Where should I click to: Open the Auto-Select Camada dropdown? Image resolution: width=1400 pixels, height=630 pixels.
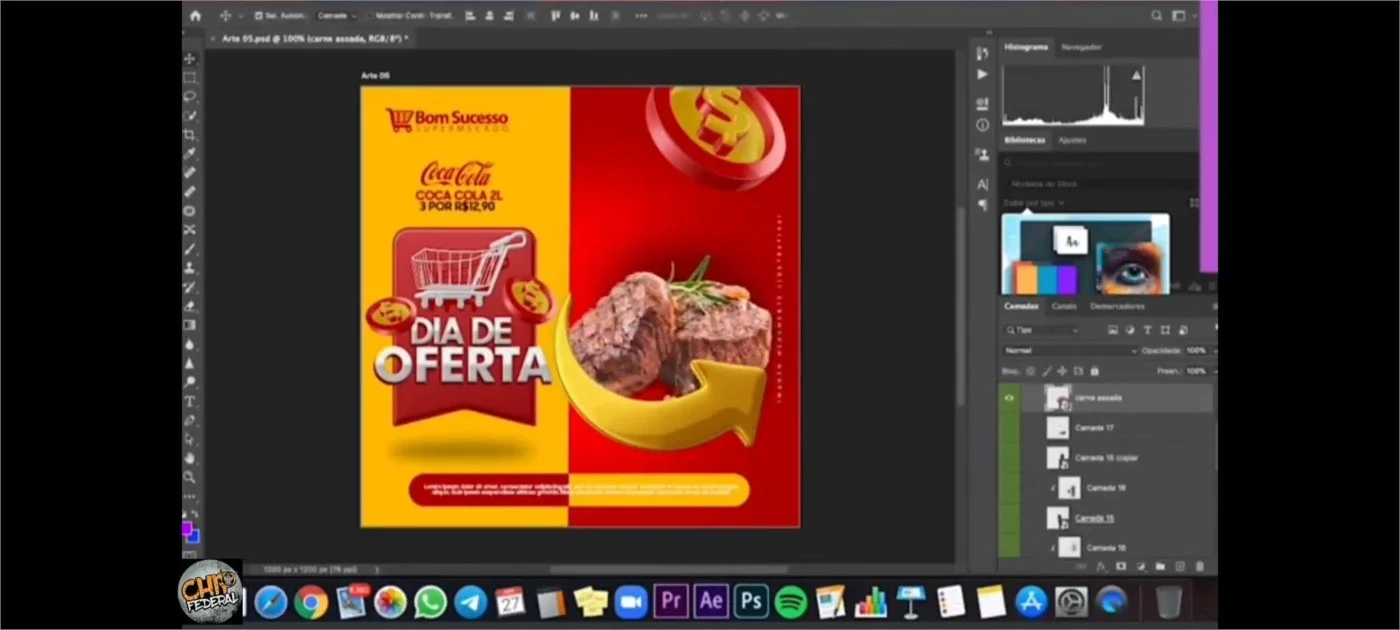point(337,16)
